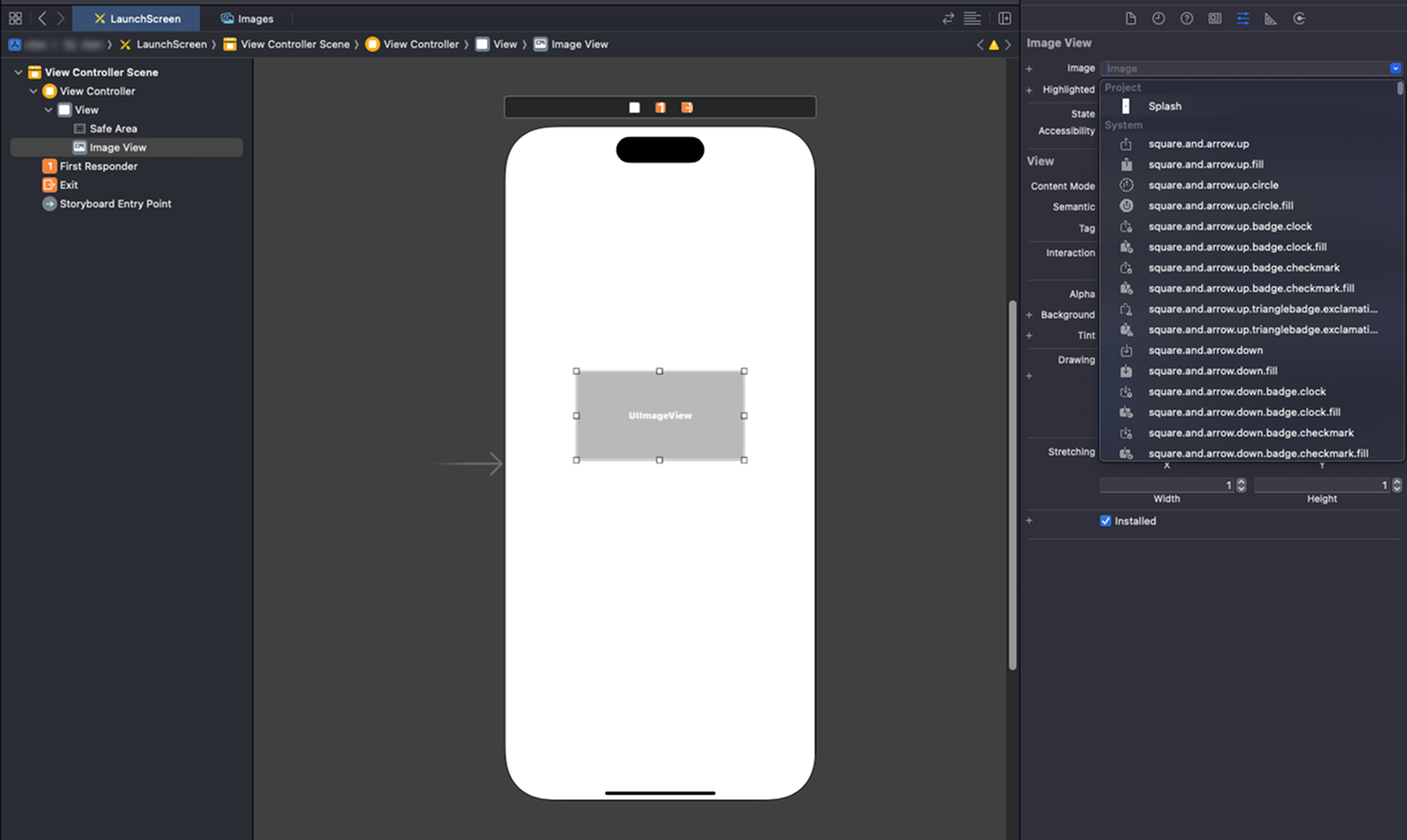1407x840 pixels.
Task: Open the History inspector clock icon
Action: point(1158,19)
